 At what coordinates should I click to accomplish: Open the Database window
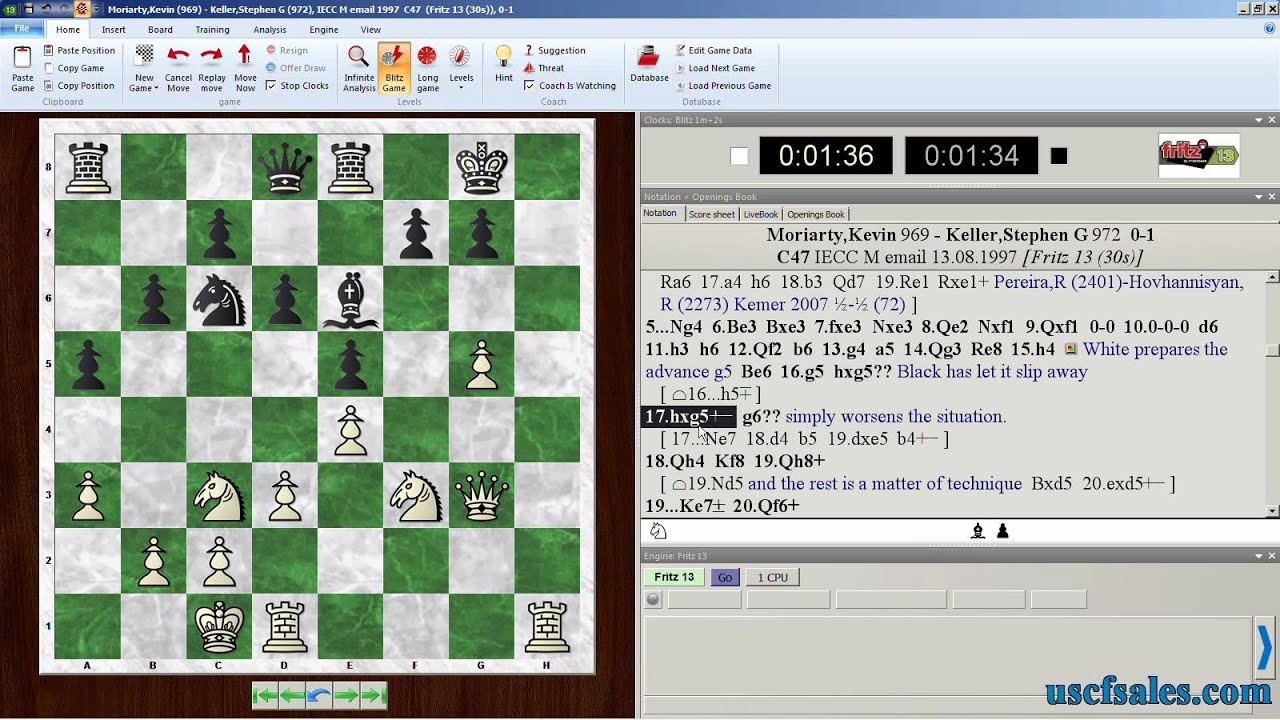click(649, 64)
